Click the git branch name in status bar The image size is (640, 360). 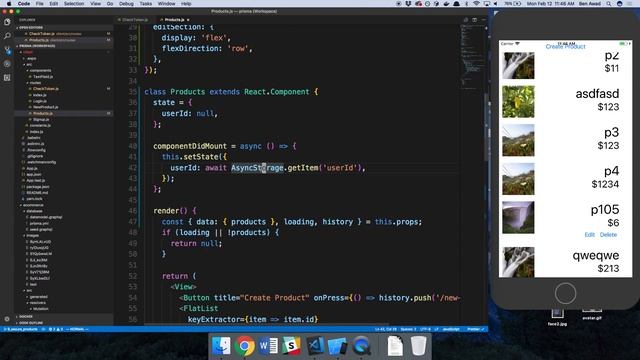[21, 329]
